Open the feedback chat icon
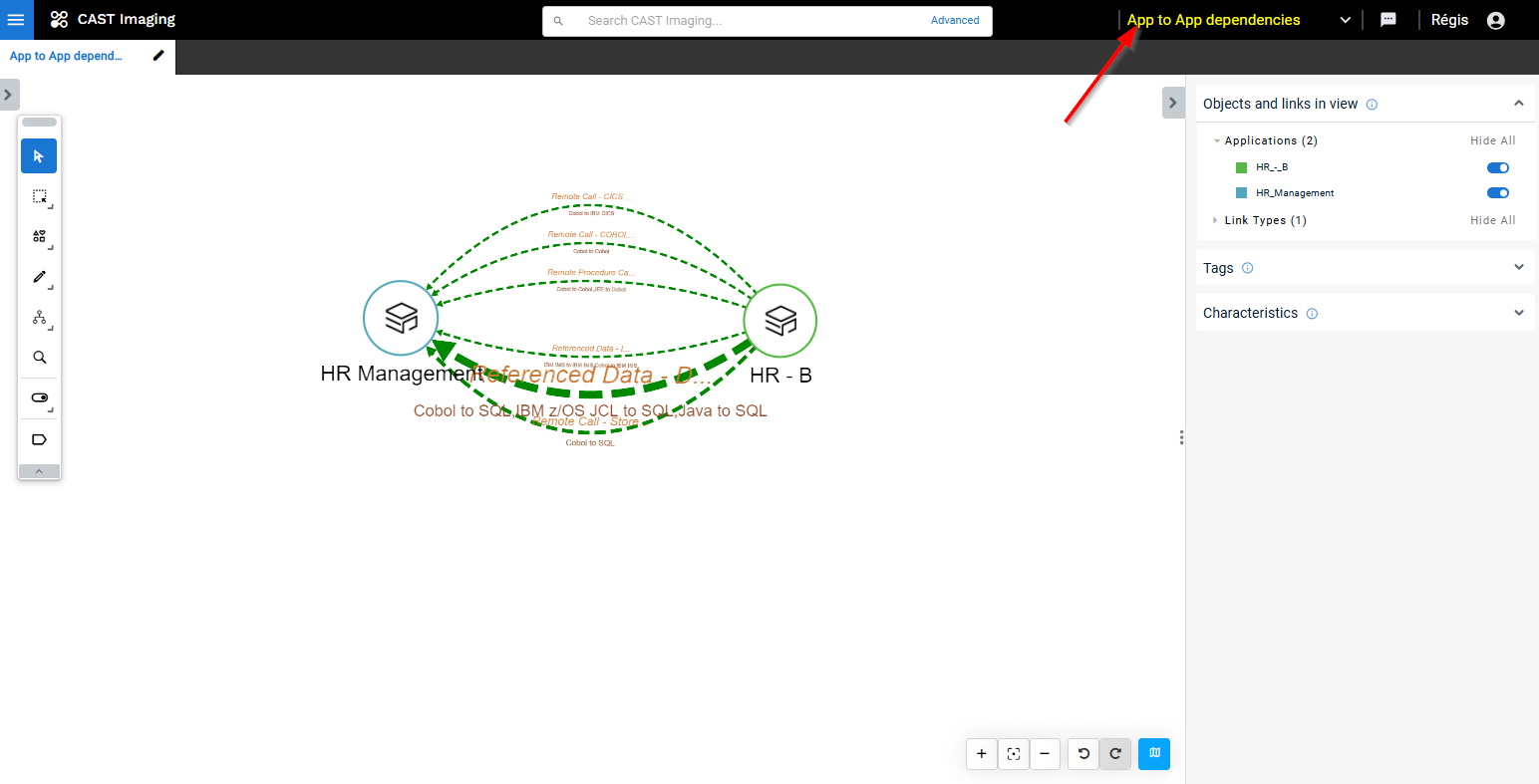Screen dimensions: 1539x784 coord(1388,20)
